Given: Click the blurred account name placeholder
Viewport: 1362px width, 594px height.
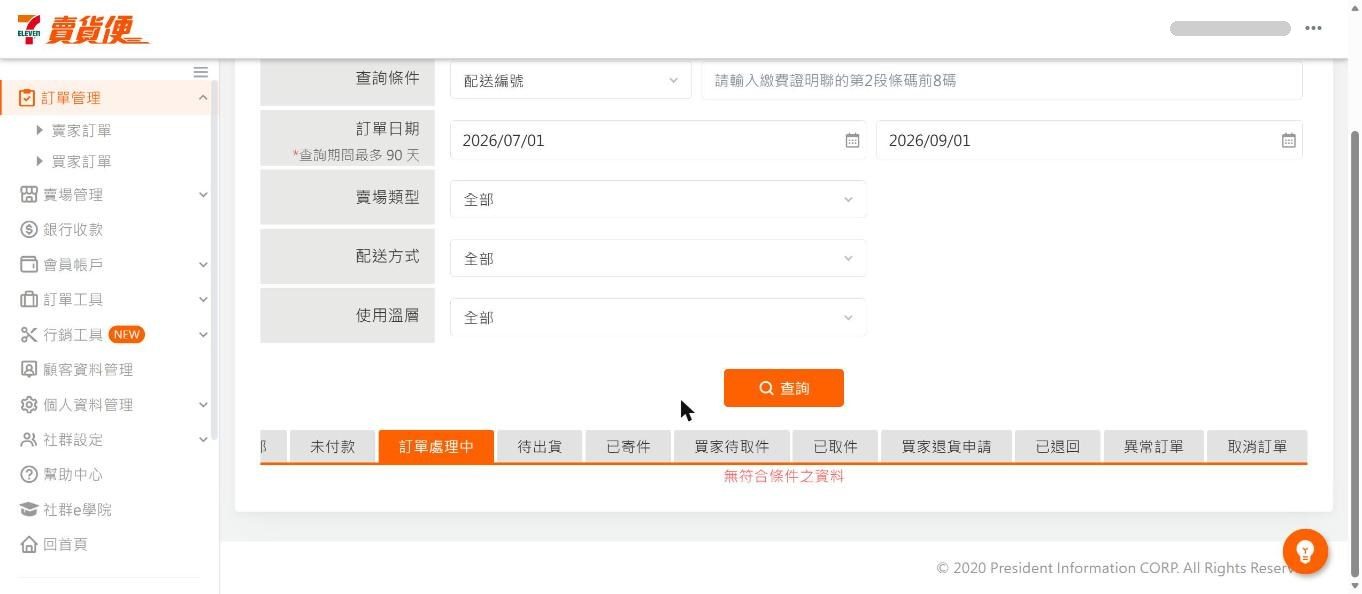Looking at the screenshot, I should [1230, 28].
